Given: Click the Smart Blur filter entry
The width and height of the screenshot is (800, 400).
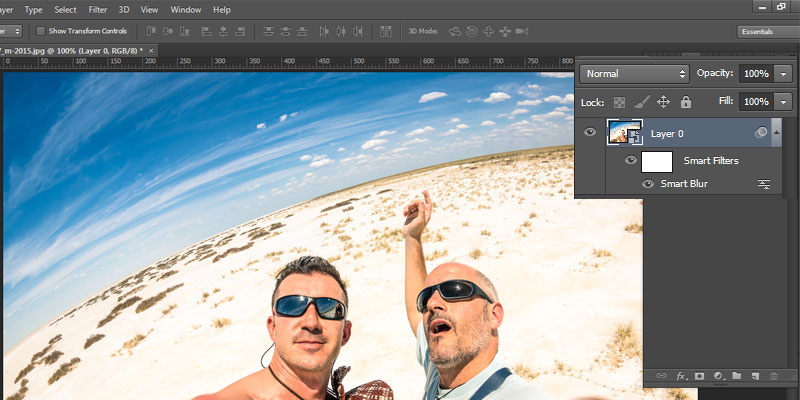Looking at the screenshot, I should [684, 184].
